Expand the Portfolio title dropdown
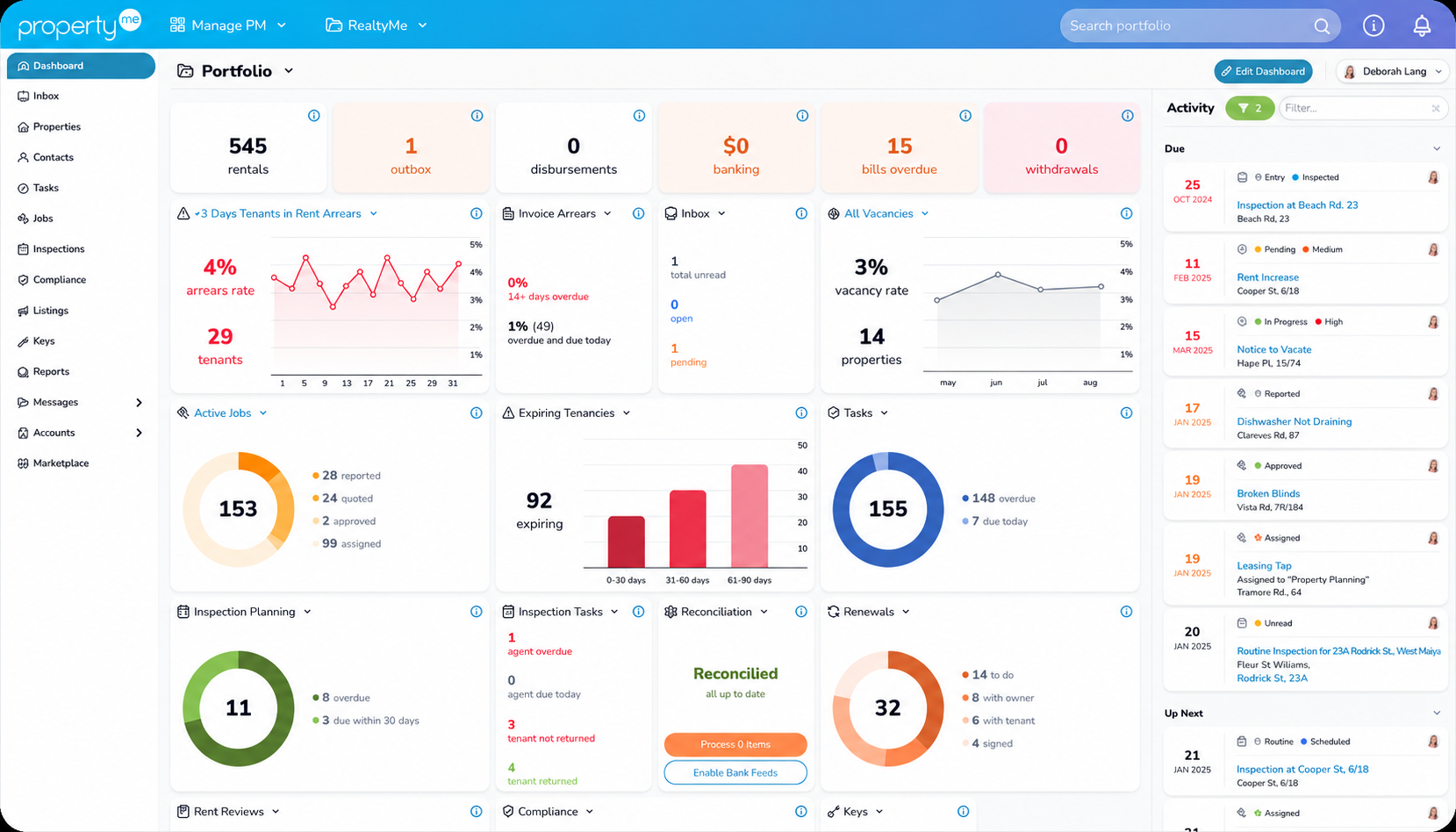 pyautogui.click(x=289, y=71)
